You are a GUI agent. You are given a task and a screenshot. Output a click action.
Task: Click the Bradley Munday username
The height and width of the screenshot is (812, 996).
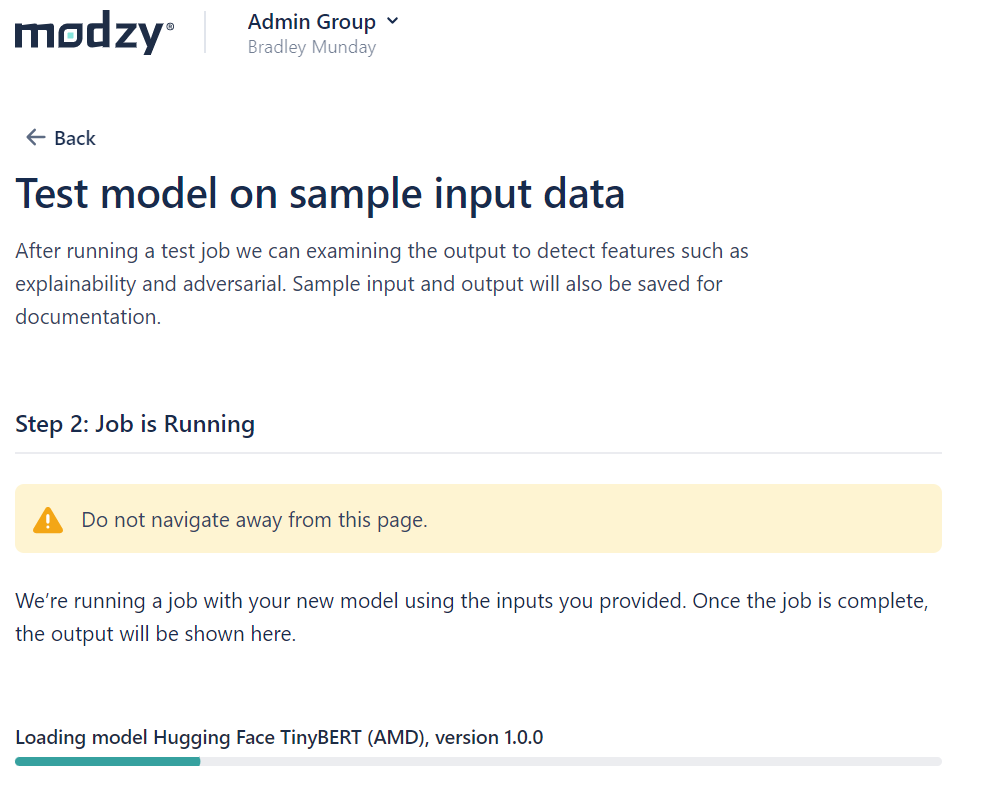point(312,46)
